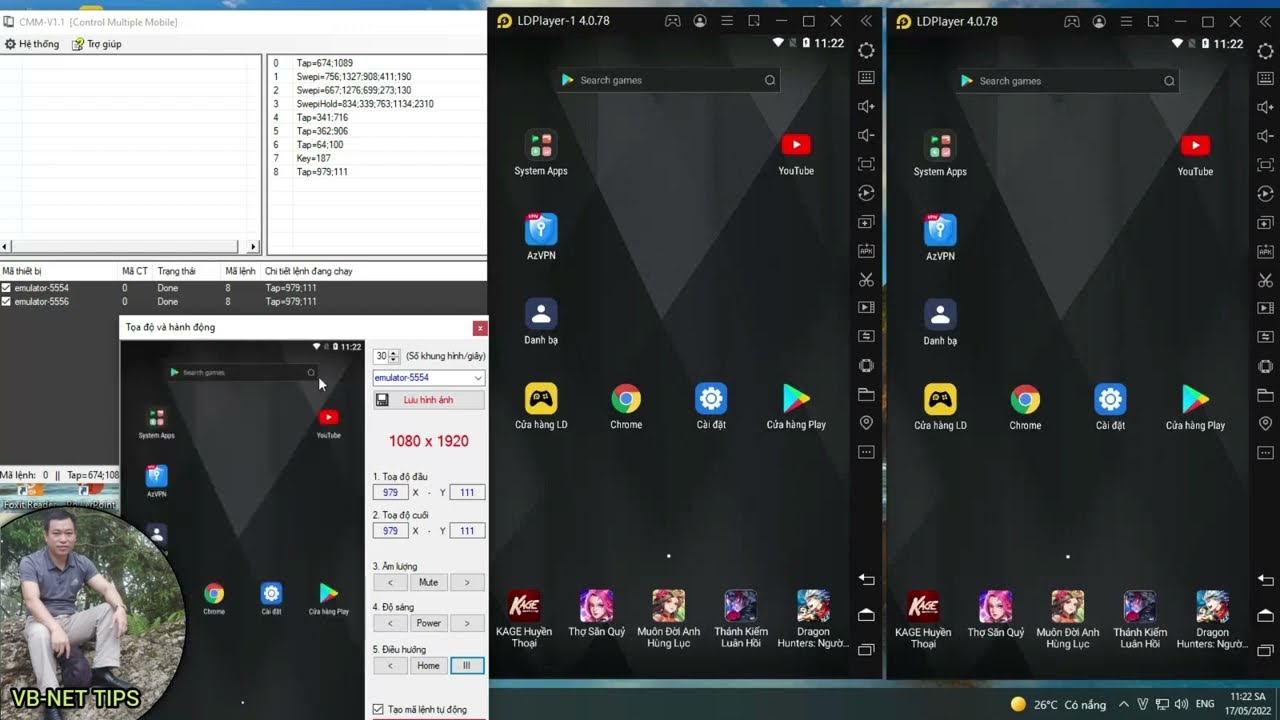The image size is (1280, 720).
Task: Collapse second LDPlayer sidebar with double chevron
Action: [1265, 21]
